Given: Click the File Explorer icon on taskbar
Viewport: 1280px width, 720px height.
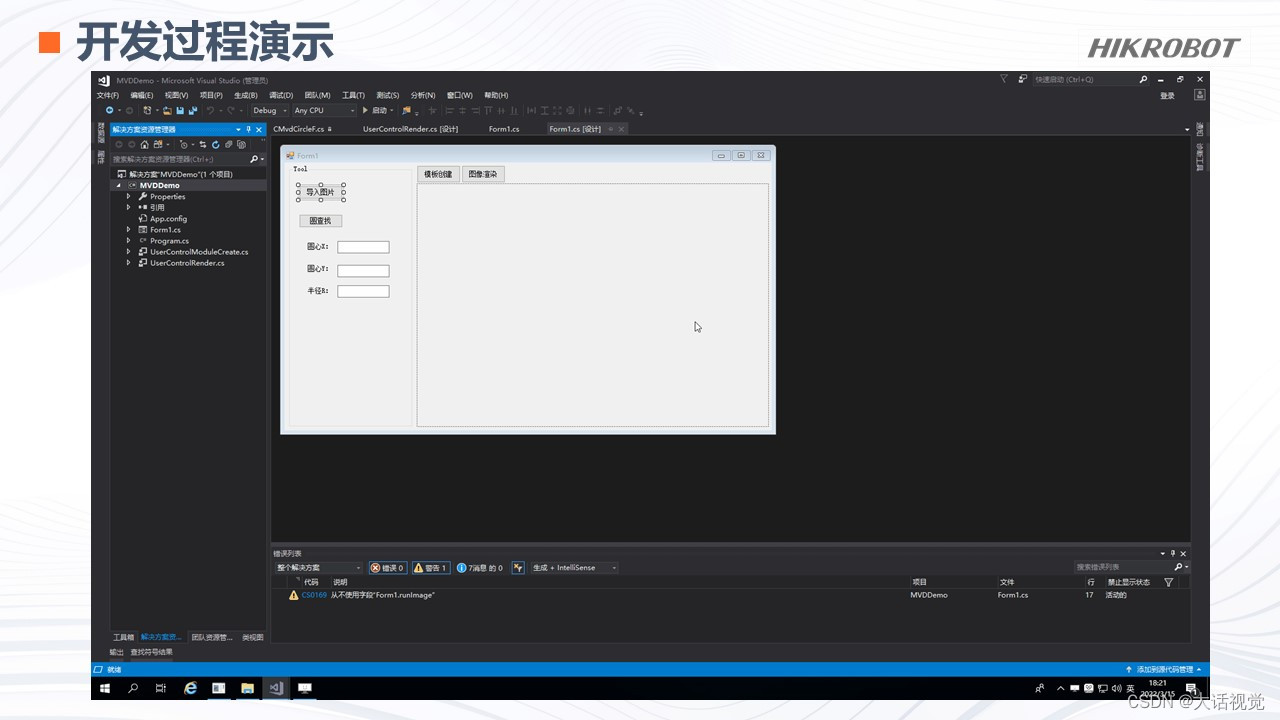Looking at the screenshot, I should [x=247, y=688].
